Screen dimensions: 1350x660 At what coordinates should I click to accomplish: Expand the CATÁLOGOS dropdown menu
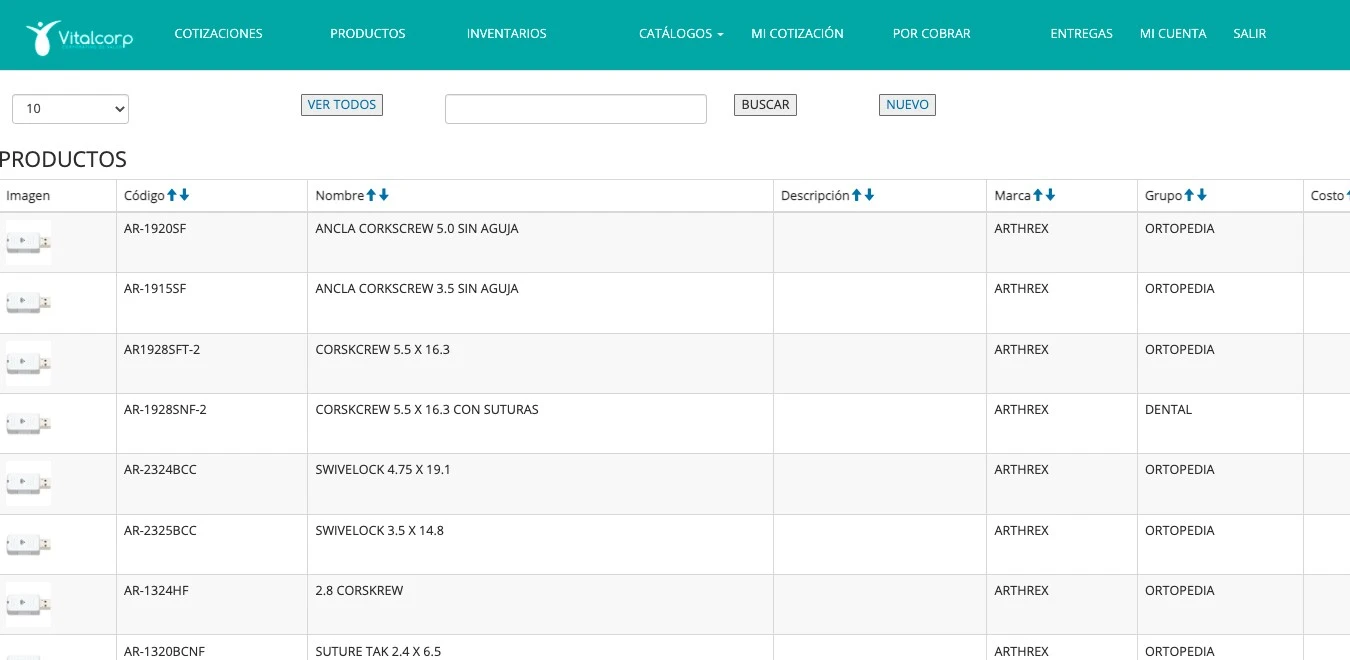(x=680, y=34)
